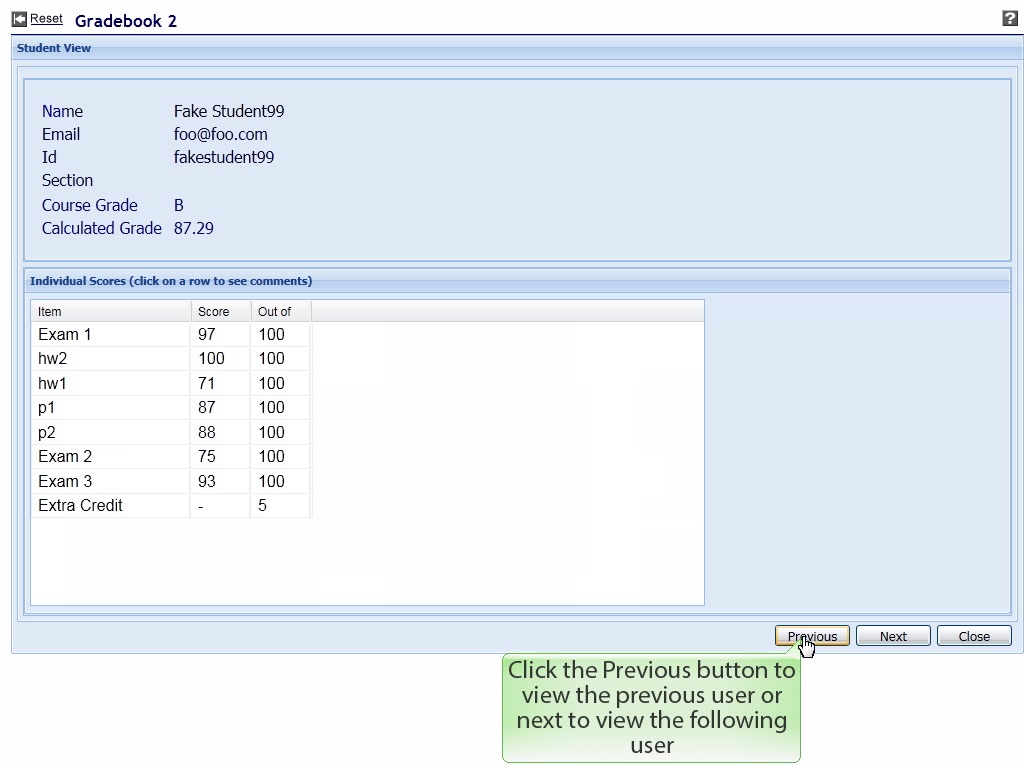
Task: Sort by the Score column header
Action: 221,312
